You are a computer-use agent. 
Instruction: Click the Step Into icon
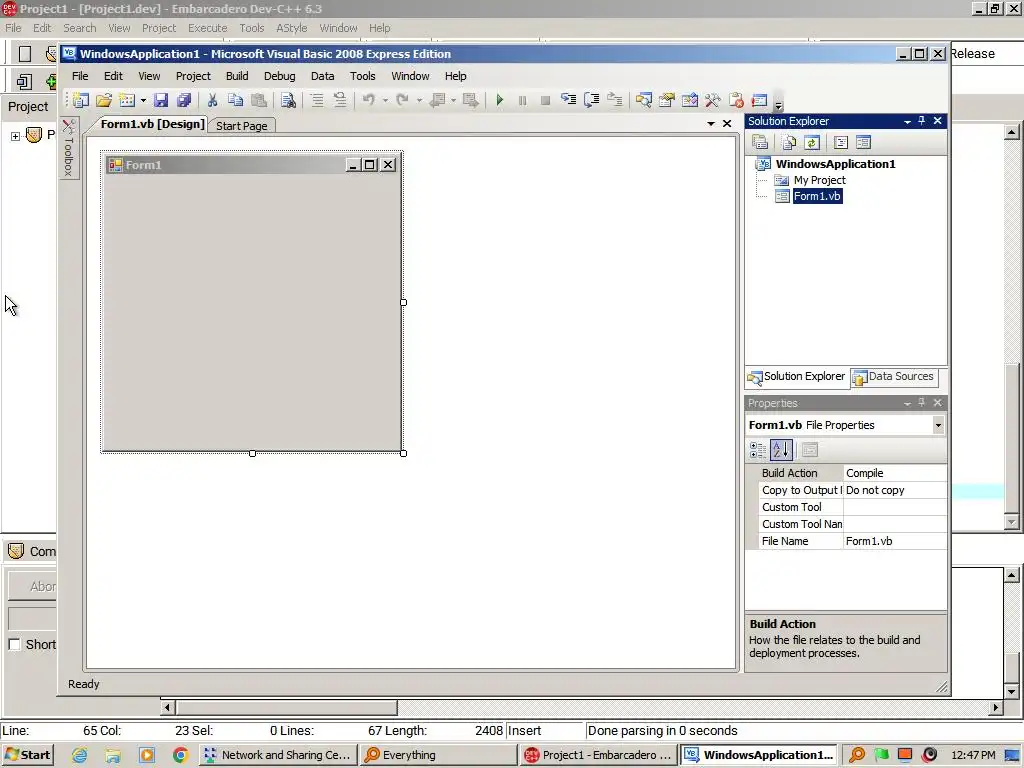click(x=569, y=100)
